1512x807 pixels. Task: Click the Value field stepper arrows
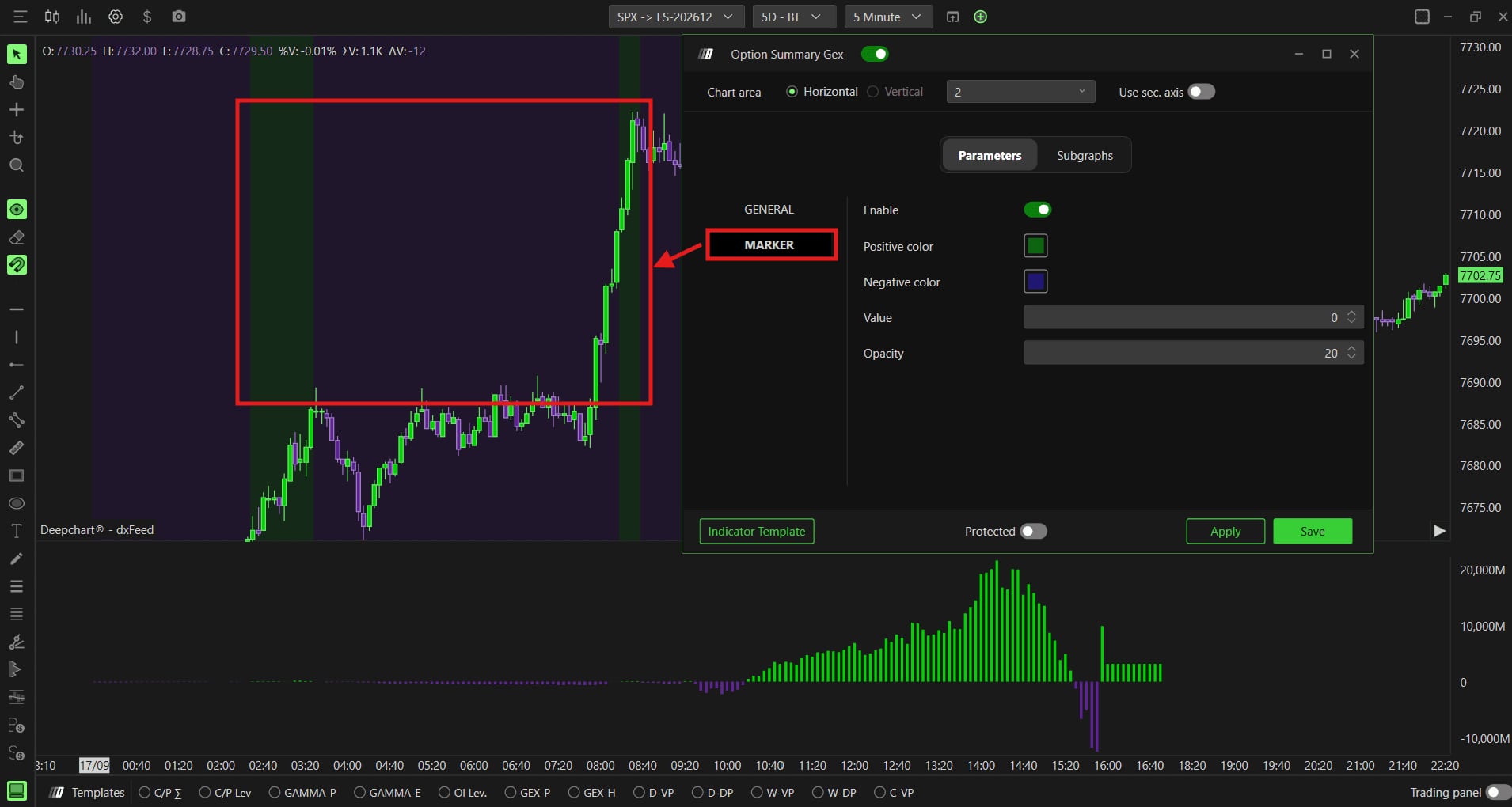[x=1351, y=317]
